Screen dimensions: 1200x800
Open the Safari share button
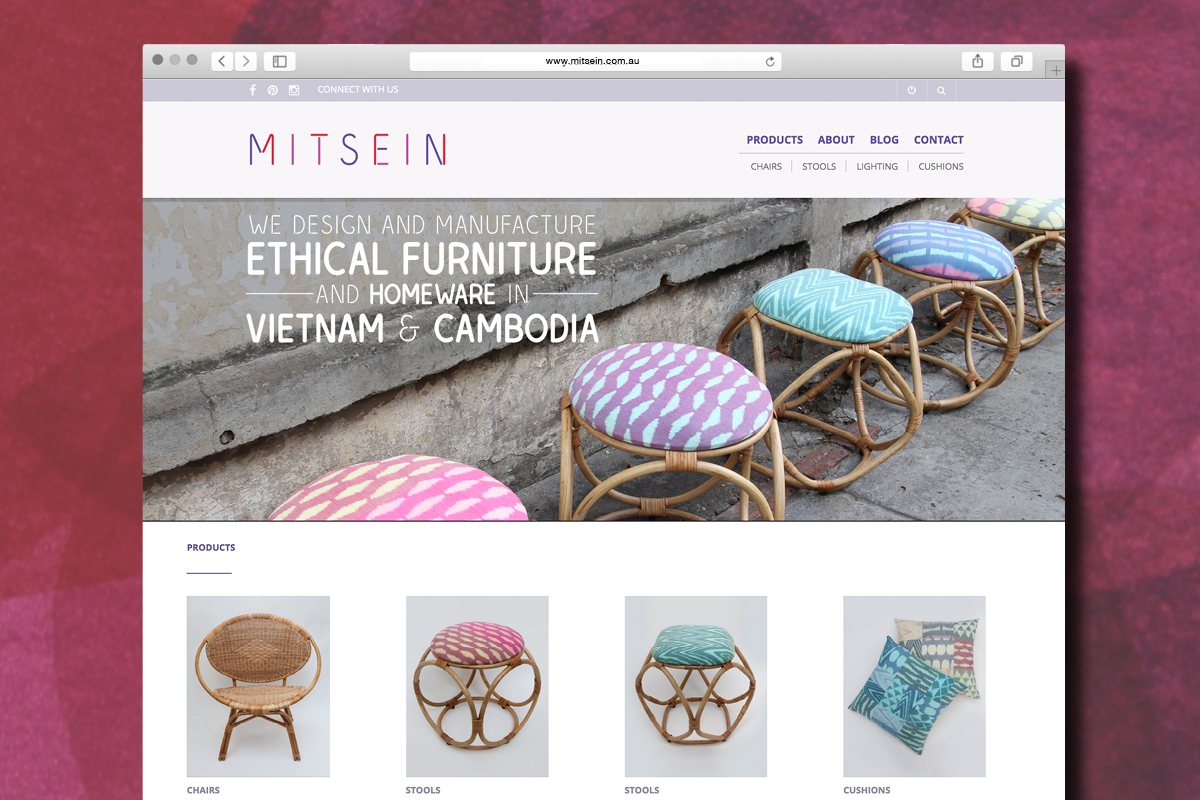click(x=977, y=61)
